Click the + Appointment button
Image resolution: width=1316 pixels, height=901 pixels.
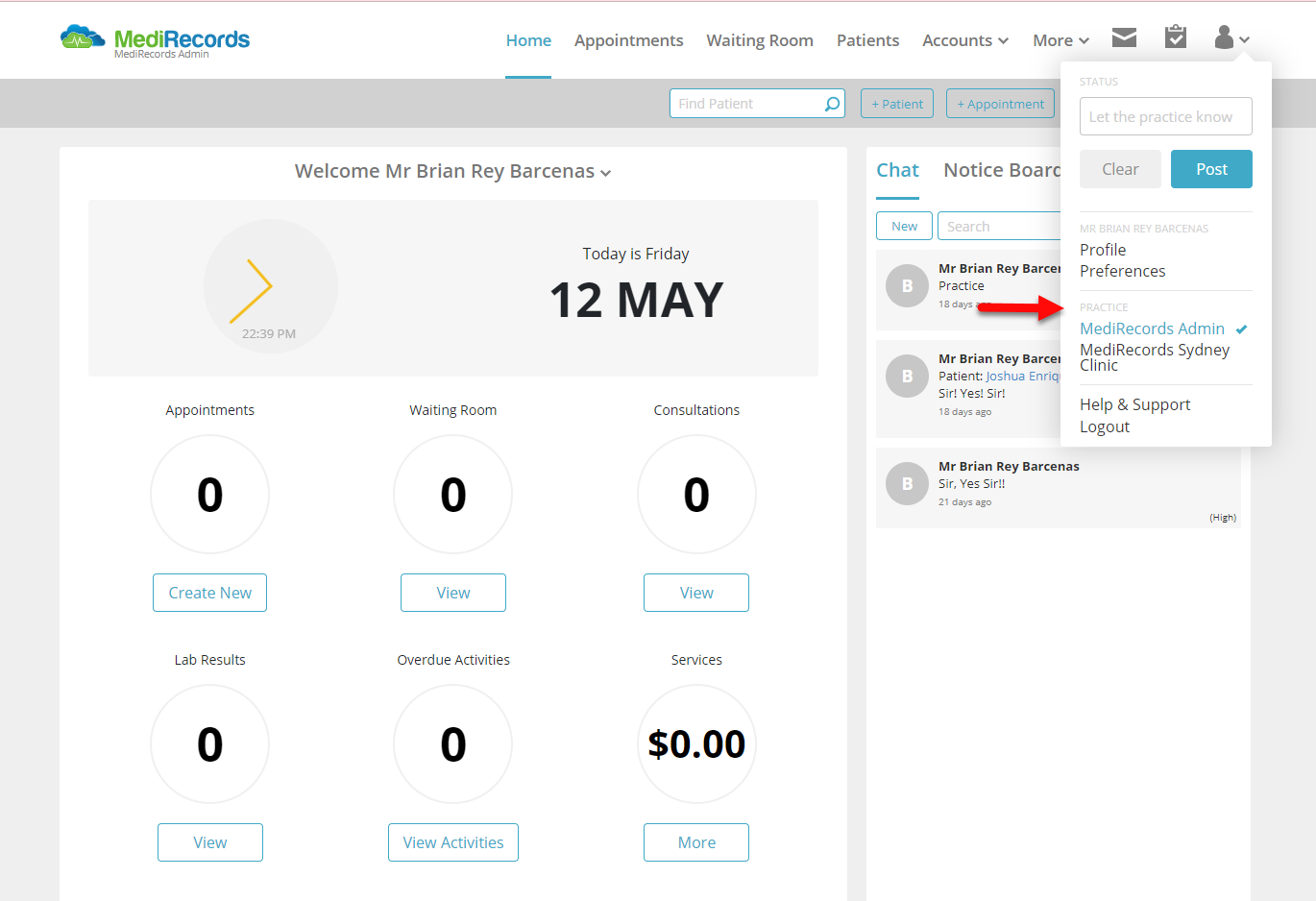coord(1000,104)
